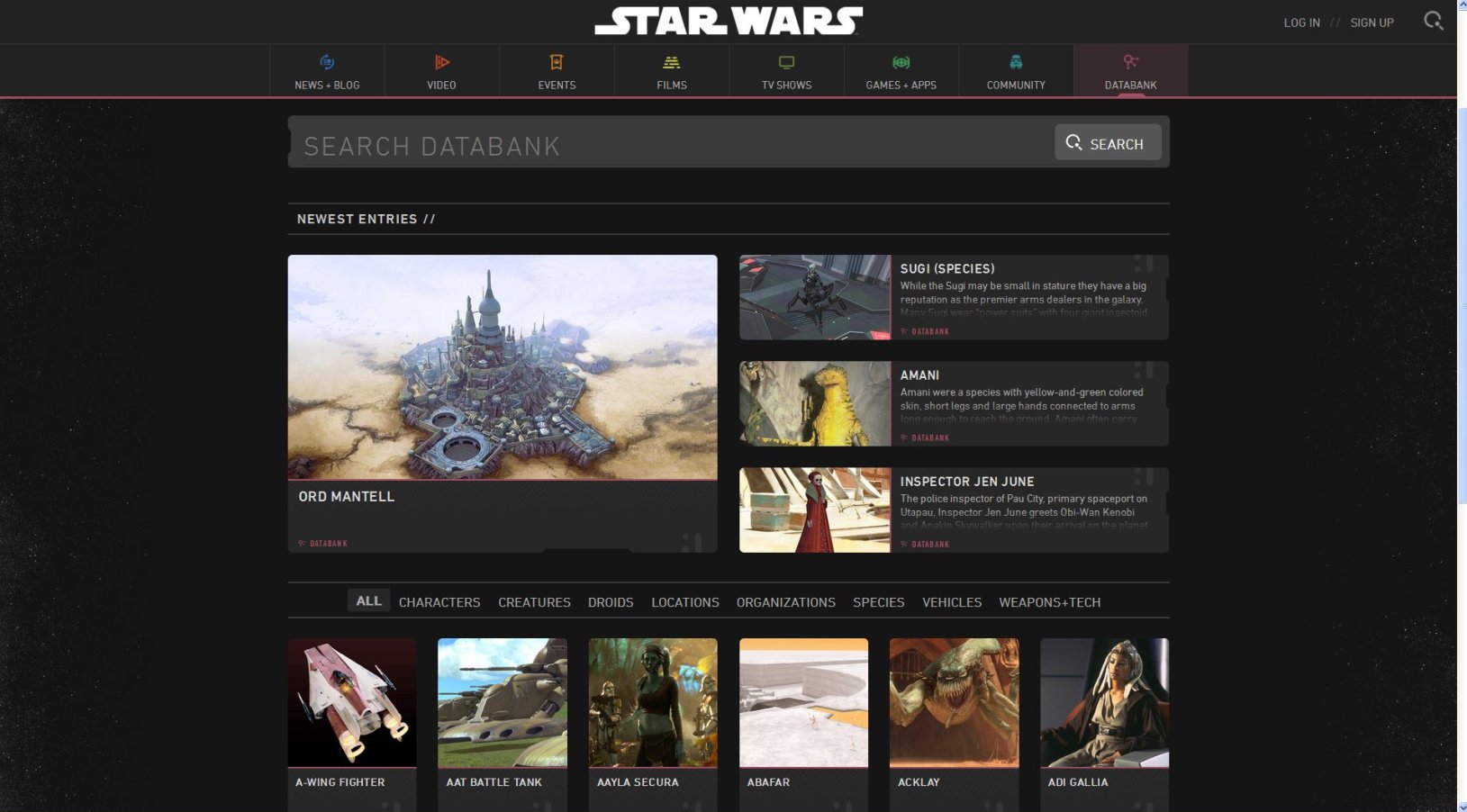The image size is (1467, 812).
Task: Open the Databank menu label
Action: coord(1131,85)
